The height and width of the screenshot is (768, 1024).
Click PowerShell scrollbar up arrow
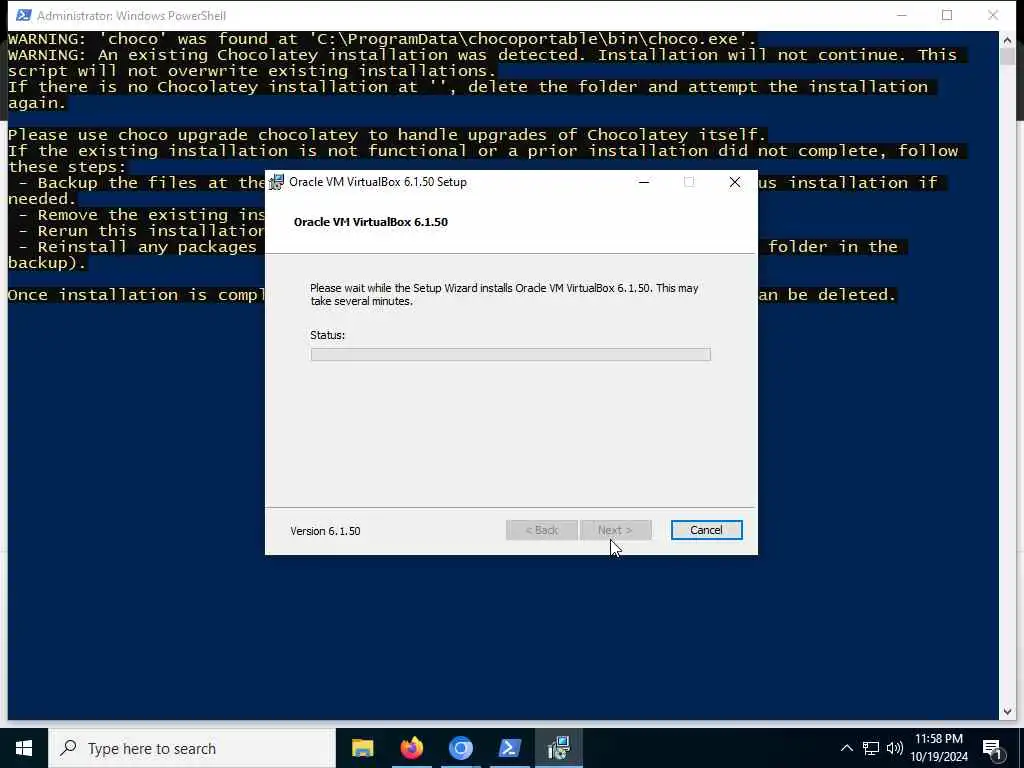1006,40
